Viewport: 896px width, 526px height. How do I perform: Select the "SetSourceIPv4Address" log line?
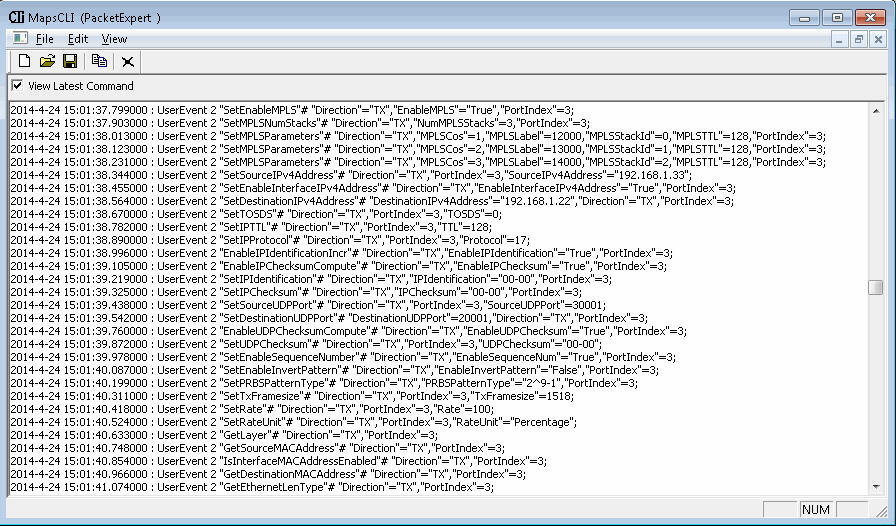click(351, 175)
